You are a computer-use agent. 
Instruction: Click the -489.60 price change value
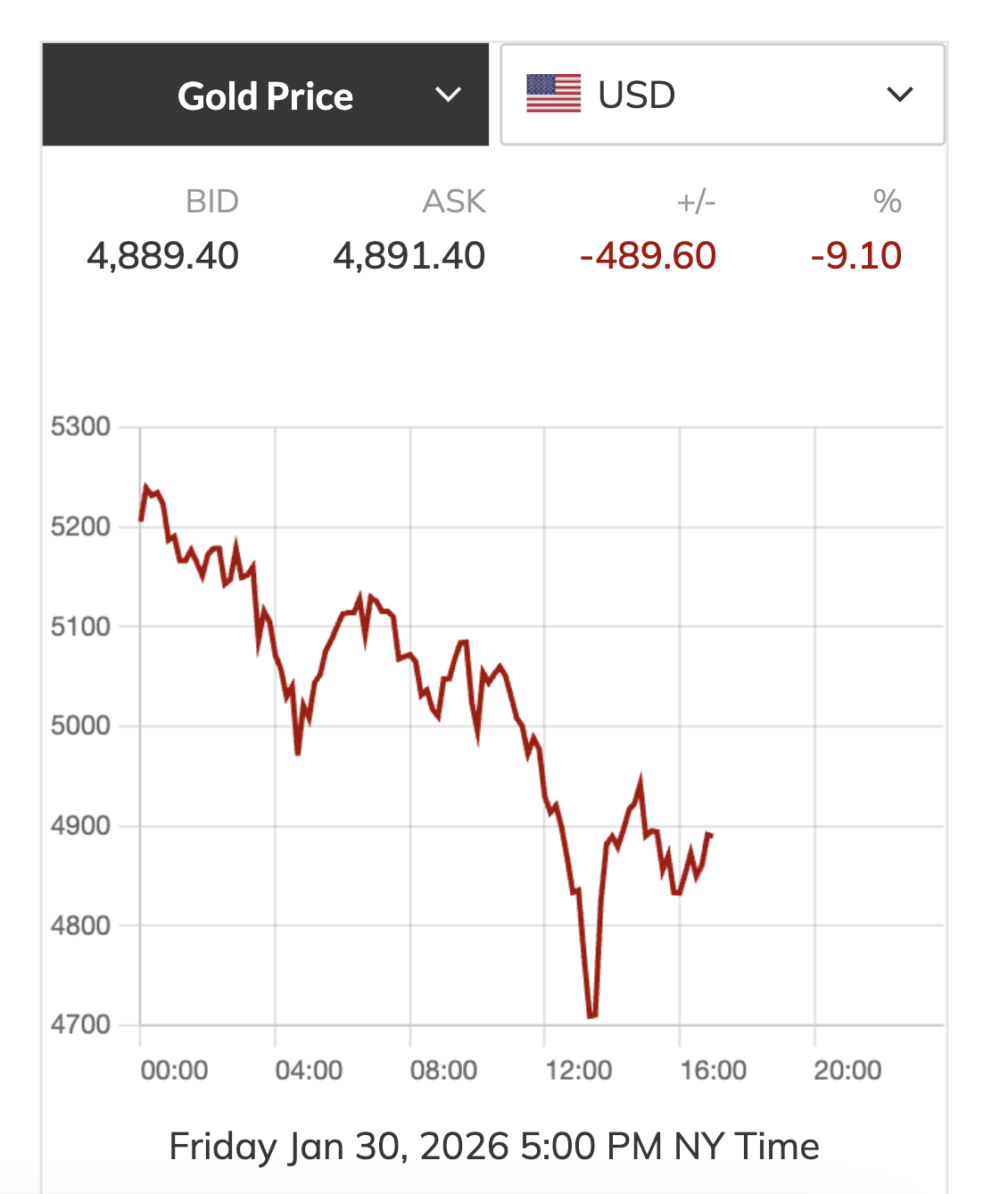(649, 256)
